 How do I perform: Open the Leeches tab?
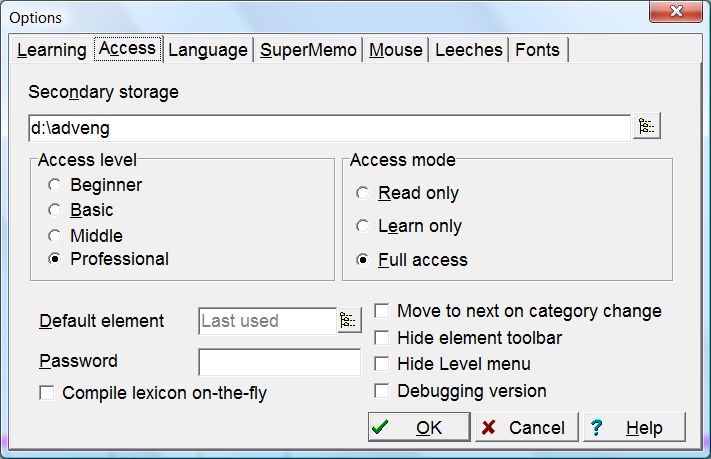pos(469,50)
